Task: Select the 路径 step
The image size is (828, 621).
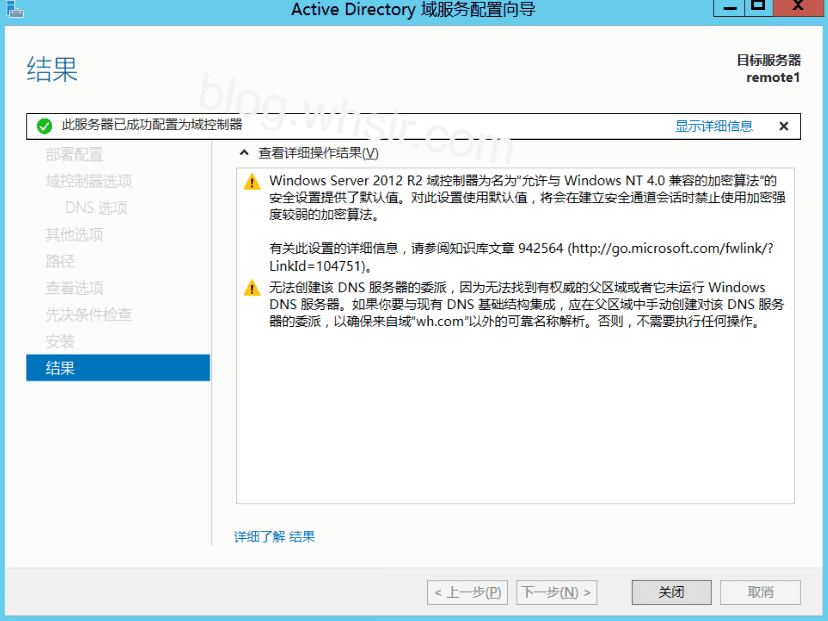Action: [60, 261]
